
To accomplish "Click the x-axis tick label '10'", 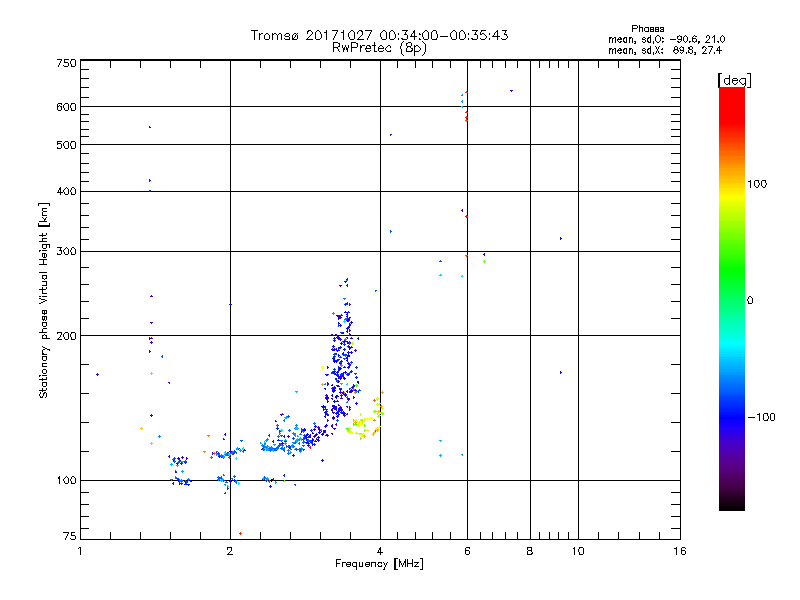I will click(578, 551).
